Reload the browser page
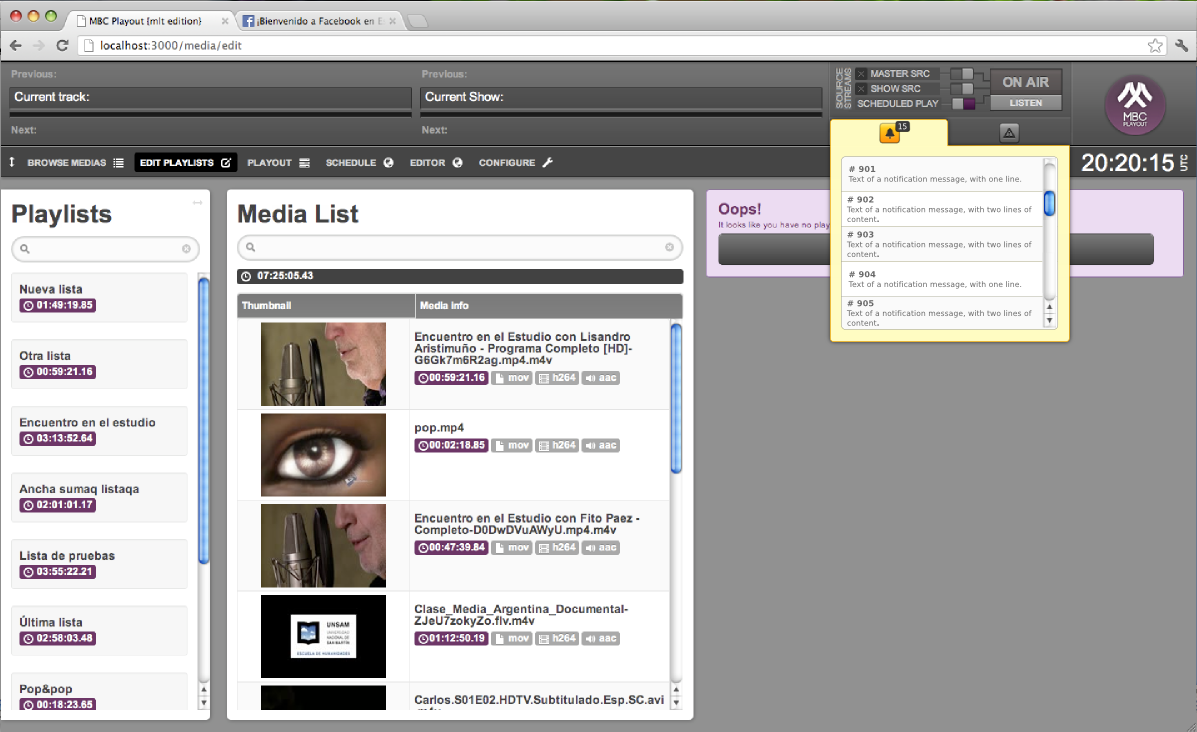This screenshot has height=732, width=1197. (x=63, y=46)
